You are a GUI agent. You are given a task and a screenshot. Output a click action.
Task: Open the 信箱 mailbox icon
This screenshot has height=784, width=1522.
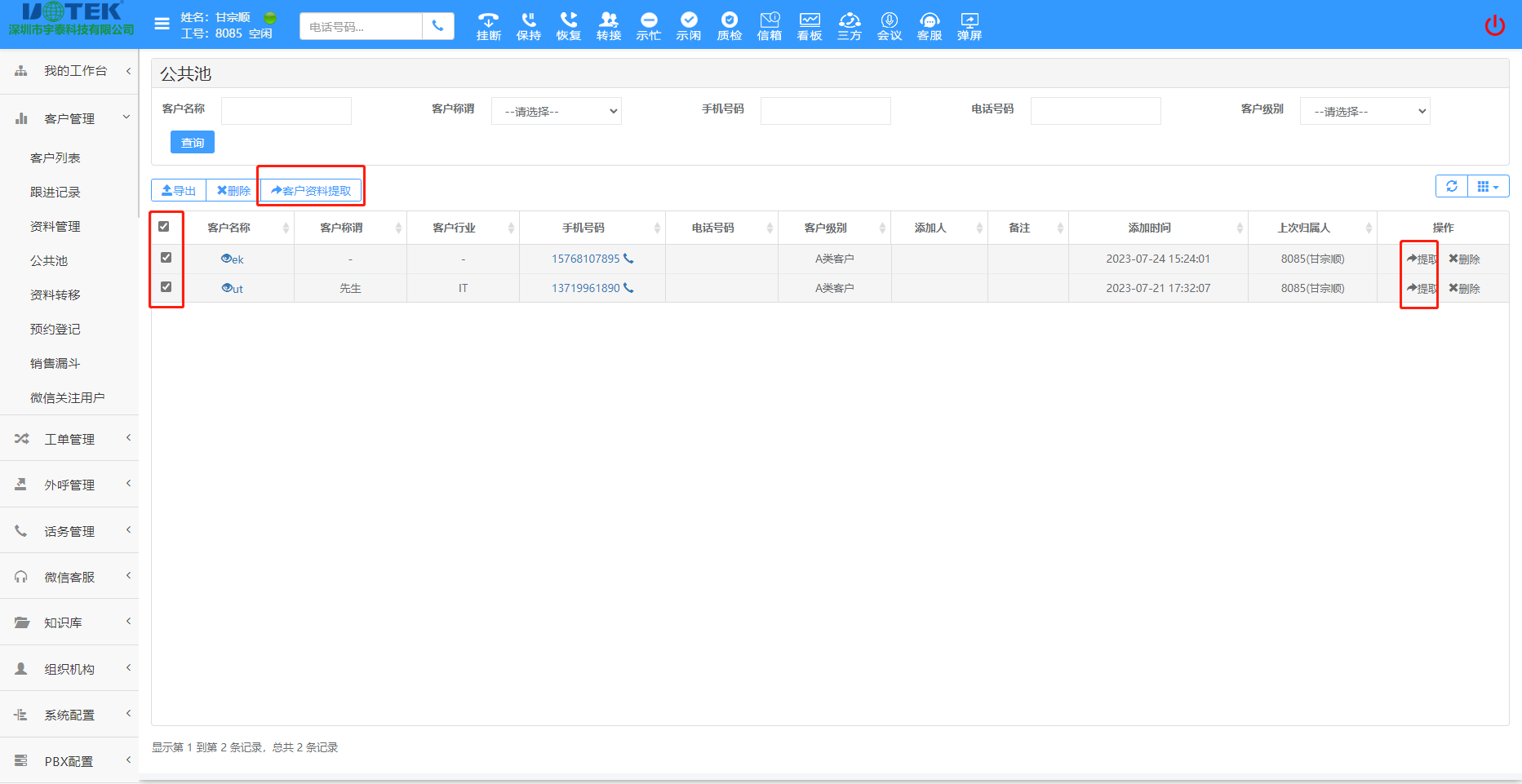pos(769,25)
